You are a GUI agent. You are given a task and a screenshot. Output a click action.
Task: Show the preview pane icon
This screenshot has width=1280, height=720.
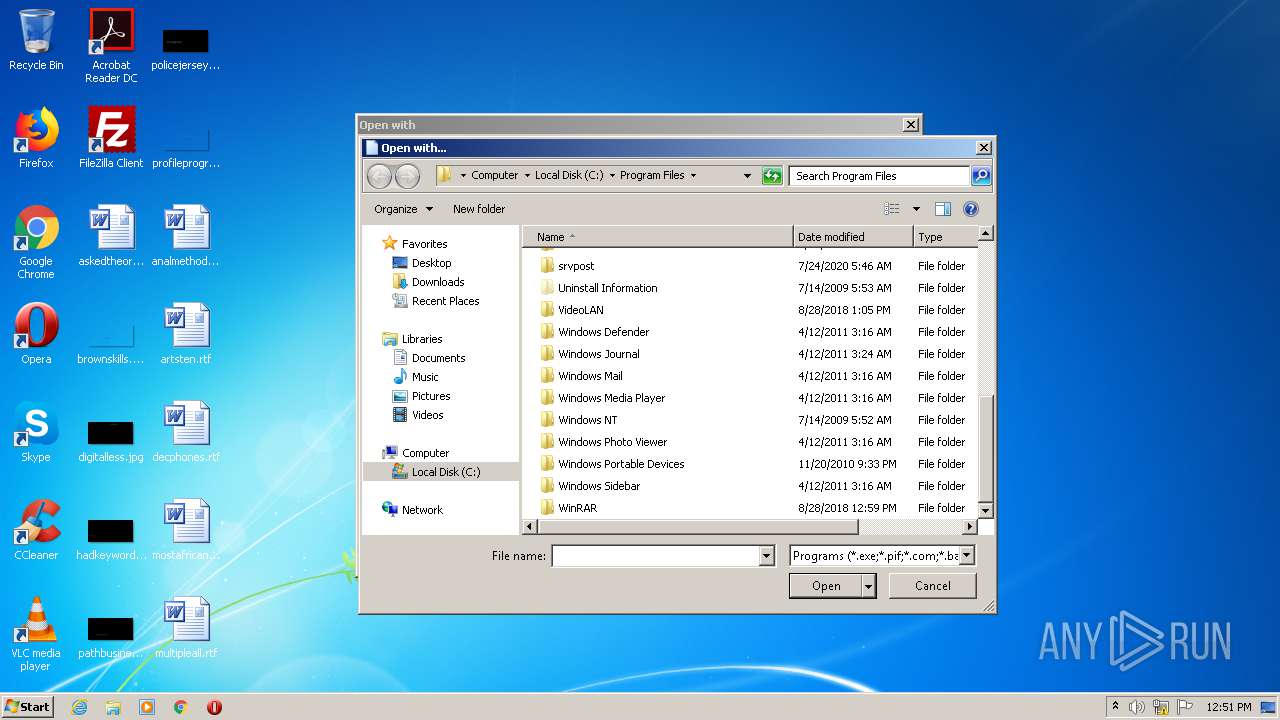(x=942, y=209)
